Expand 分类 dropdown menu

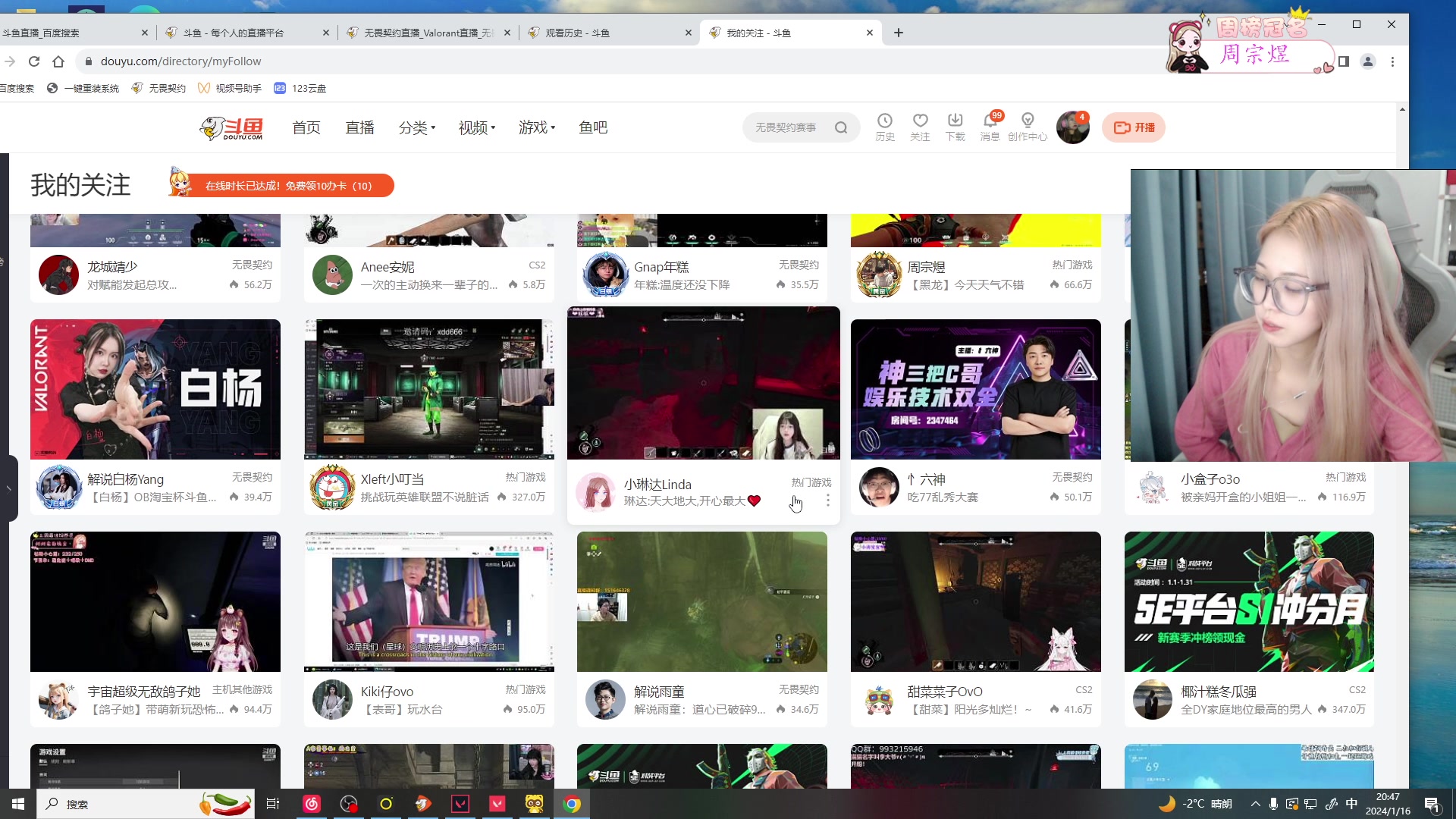pyautogui.click(x=416, y=127)
